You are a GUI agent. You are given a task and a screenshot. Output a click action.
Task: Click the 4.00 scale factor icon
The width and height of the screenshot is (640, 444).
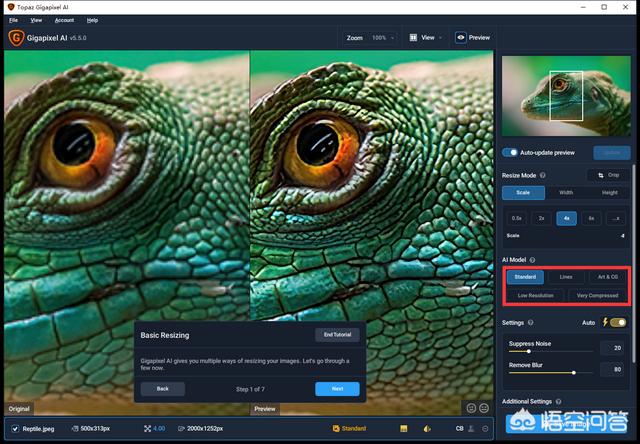pyautogui.click(x=147, y=428)
